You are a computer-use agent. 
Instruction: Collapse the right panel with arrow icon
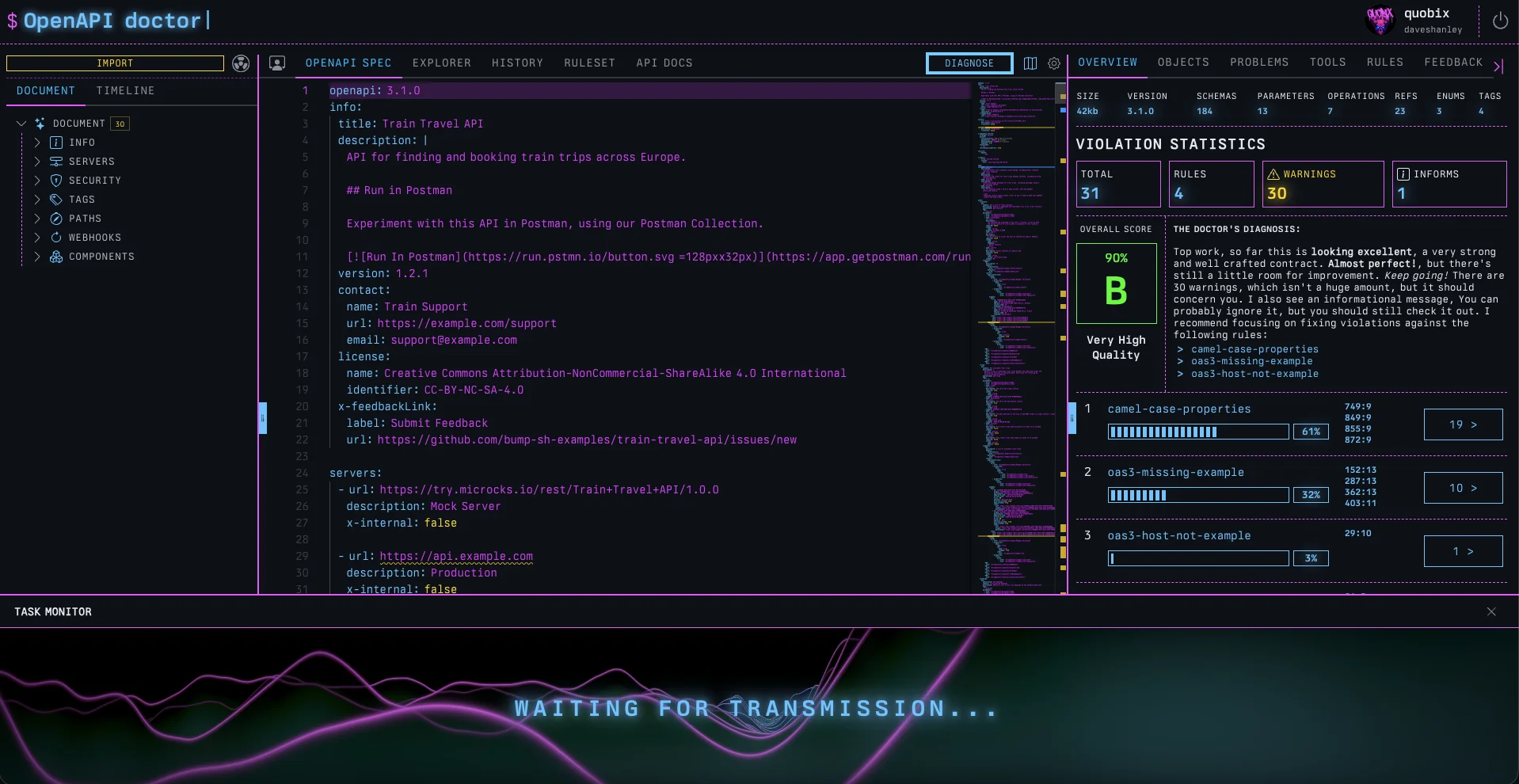tap(1498, 67)
